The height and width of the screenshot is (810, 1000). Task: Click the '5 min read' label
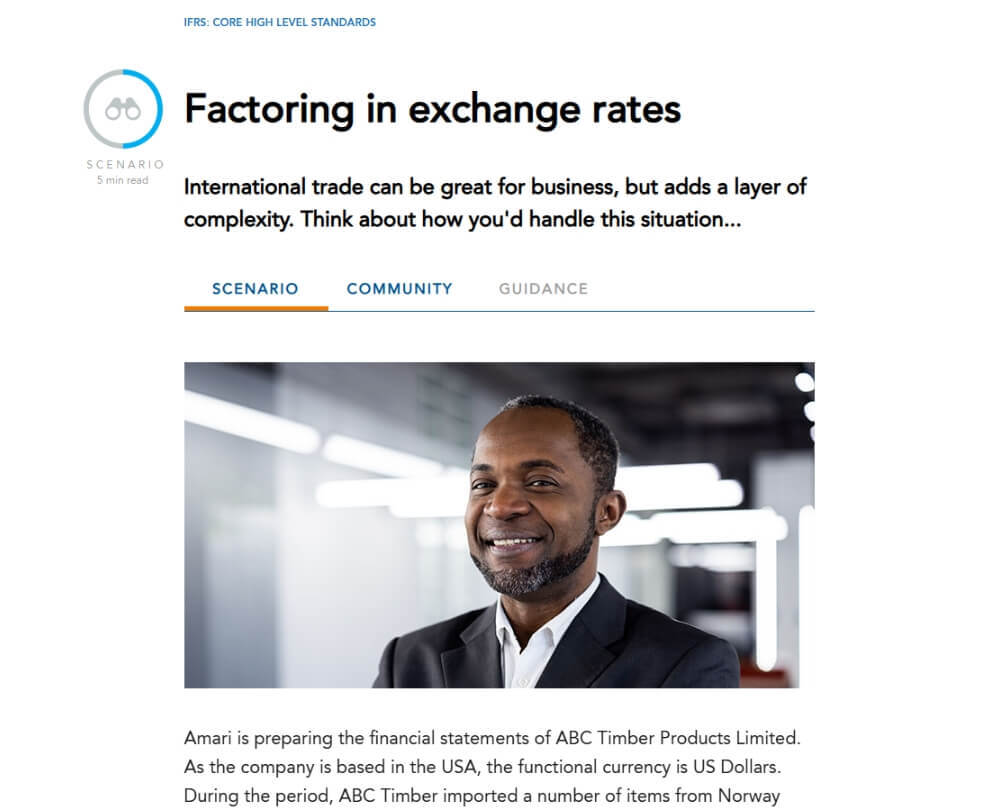pyautogui.click(x=123, y=181)
